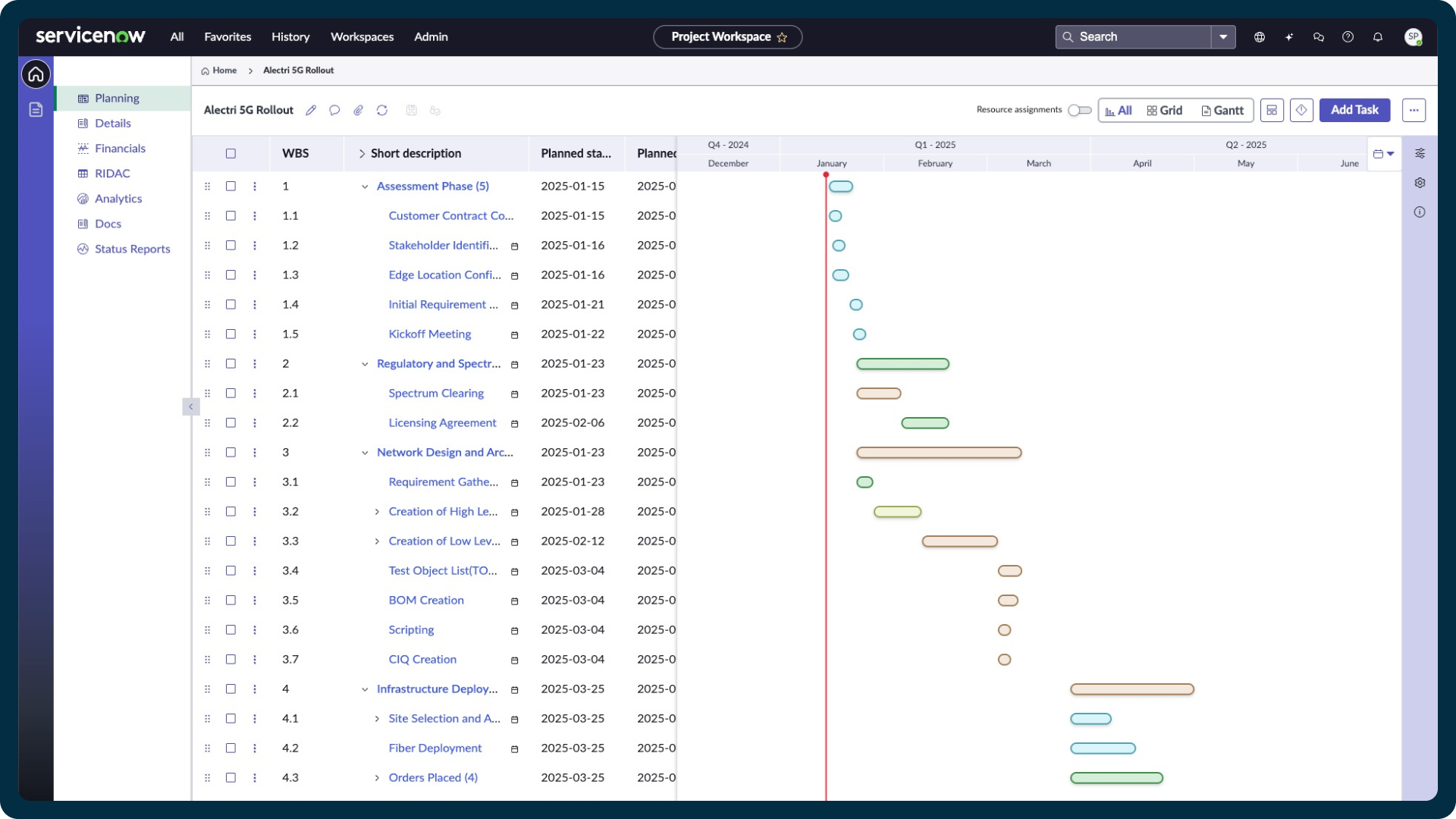Open Status Reports in the sidebar
The width and height of the screenshot is (1456, 819).
pyautogui.click(x=132, y=249)
